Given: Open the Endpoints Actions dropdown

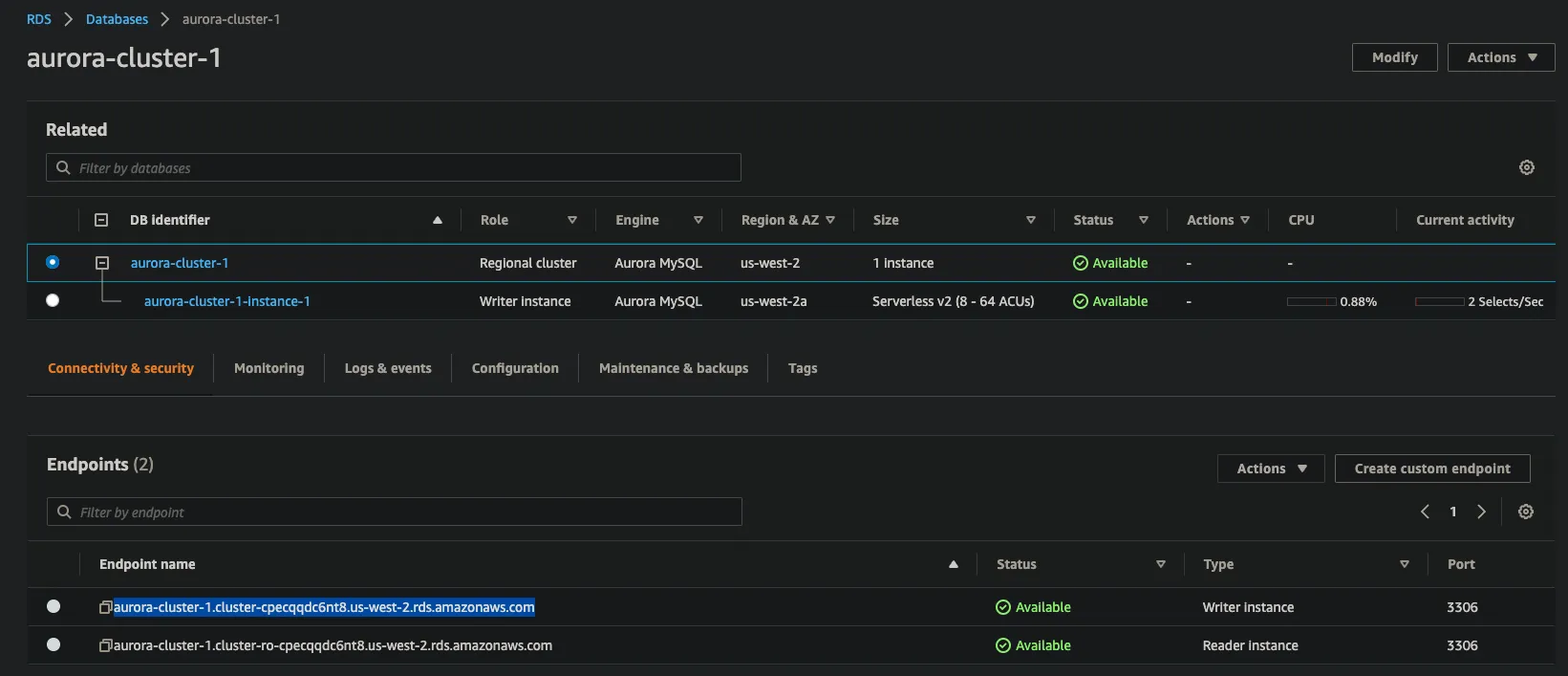Looking at the screenshot, I should click(1271, 469).
